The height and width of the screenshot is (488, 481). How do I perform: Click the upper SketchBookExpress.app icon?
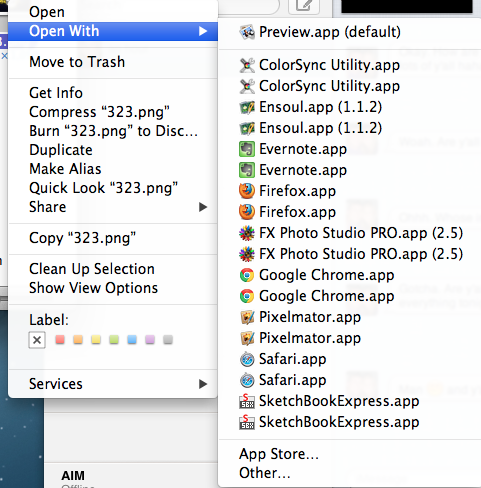(x=247, y=401)
